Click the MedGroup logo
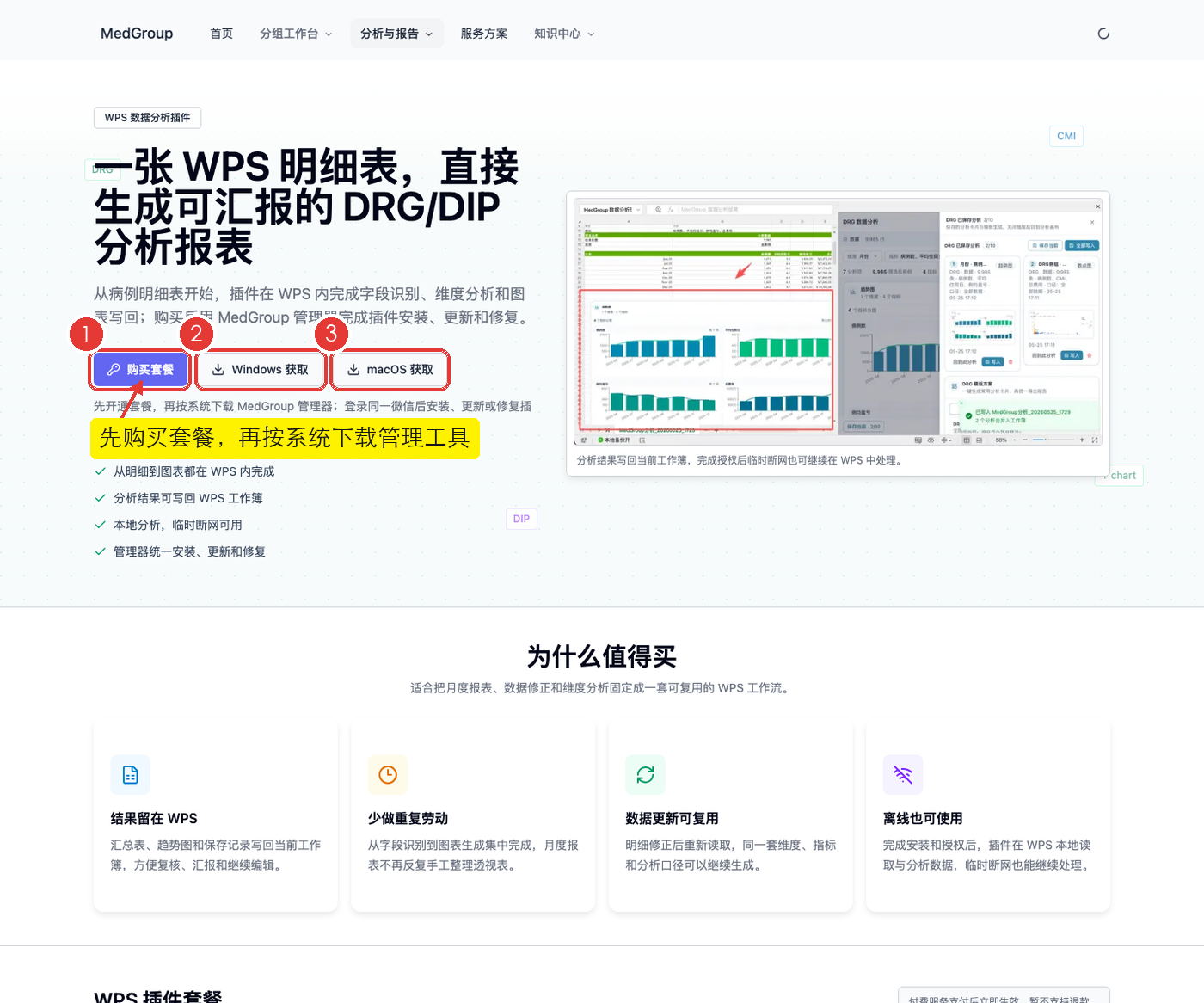The width and height of the screenshot is (1204, 1003). pyautogui.click(x=137, y=34)
